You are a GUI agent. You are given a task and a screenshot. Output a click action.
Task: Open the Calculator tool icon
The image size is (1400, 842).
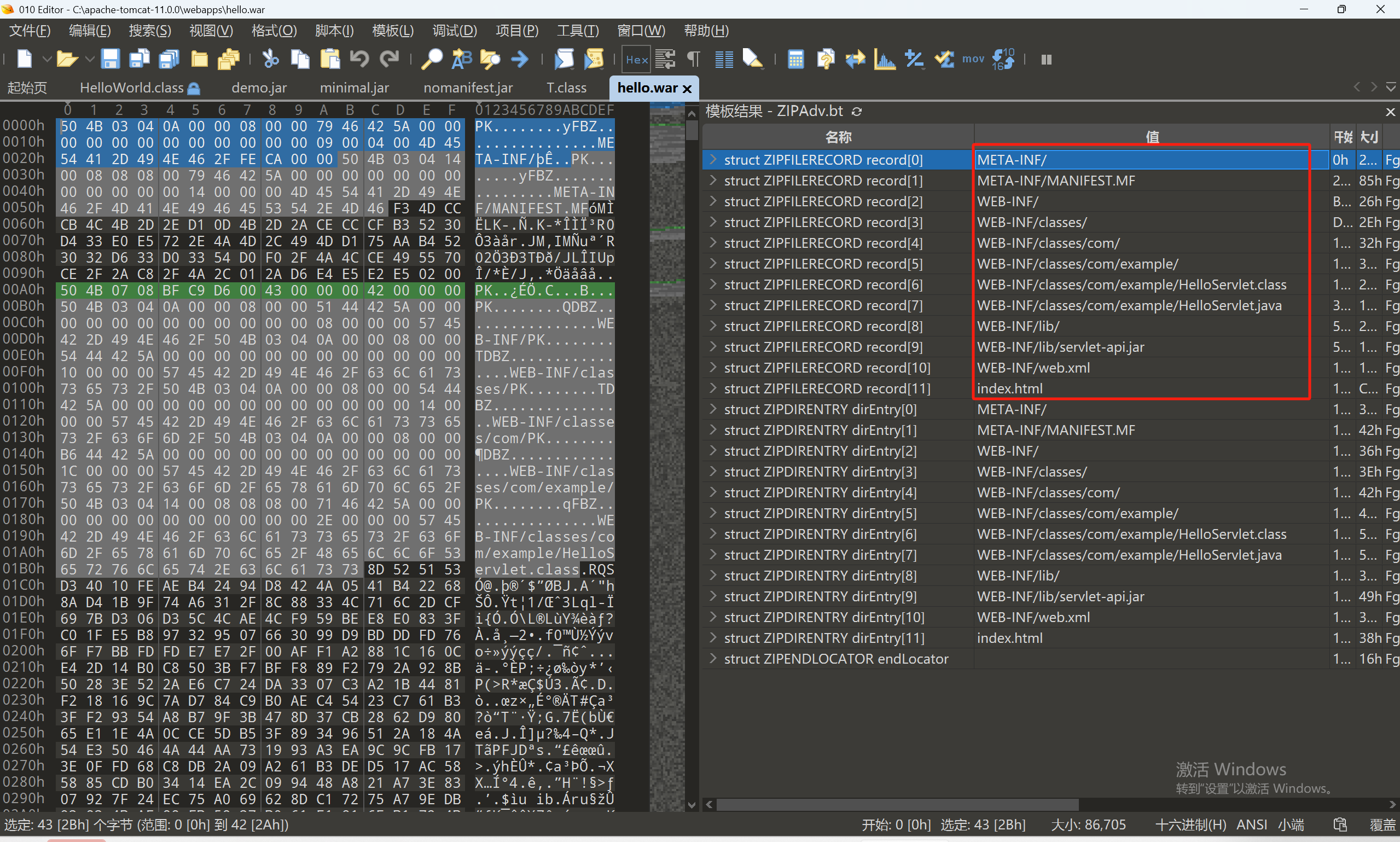795,59
